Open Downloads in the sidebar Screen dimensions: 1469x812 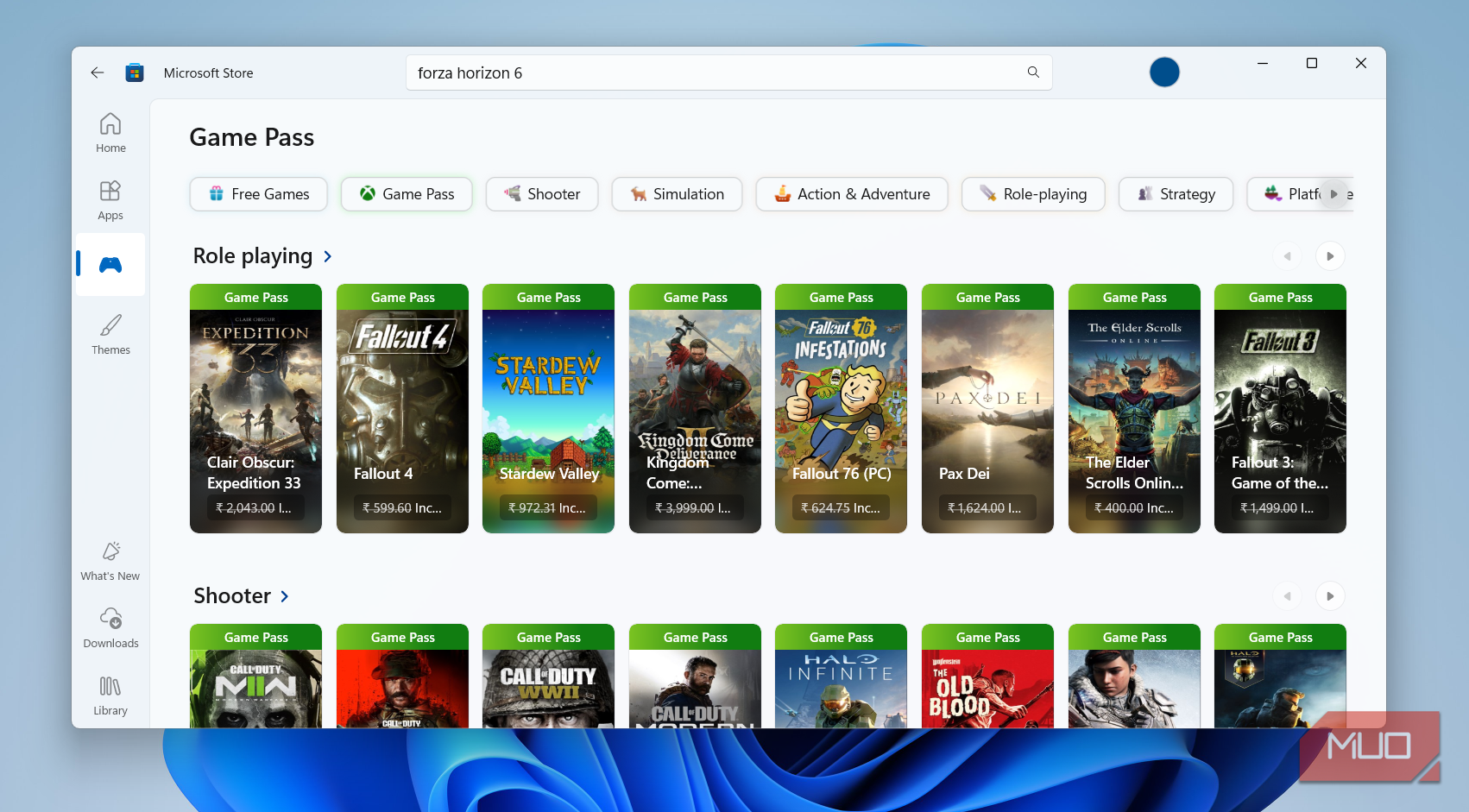click(110, 628)
